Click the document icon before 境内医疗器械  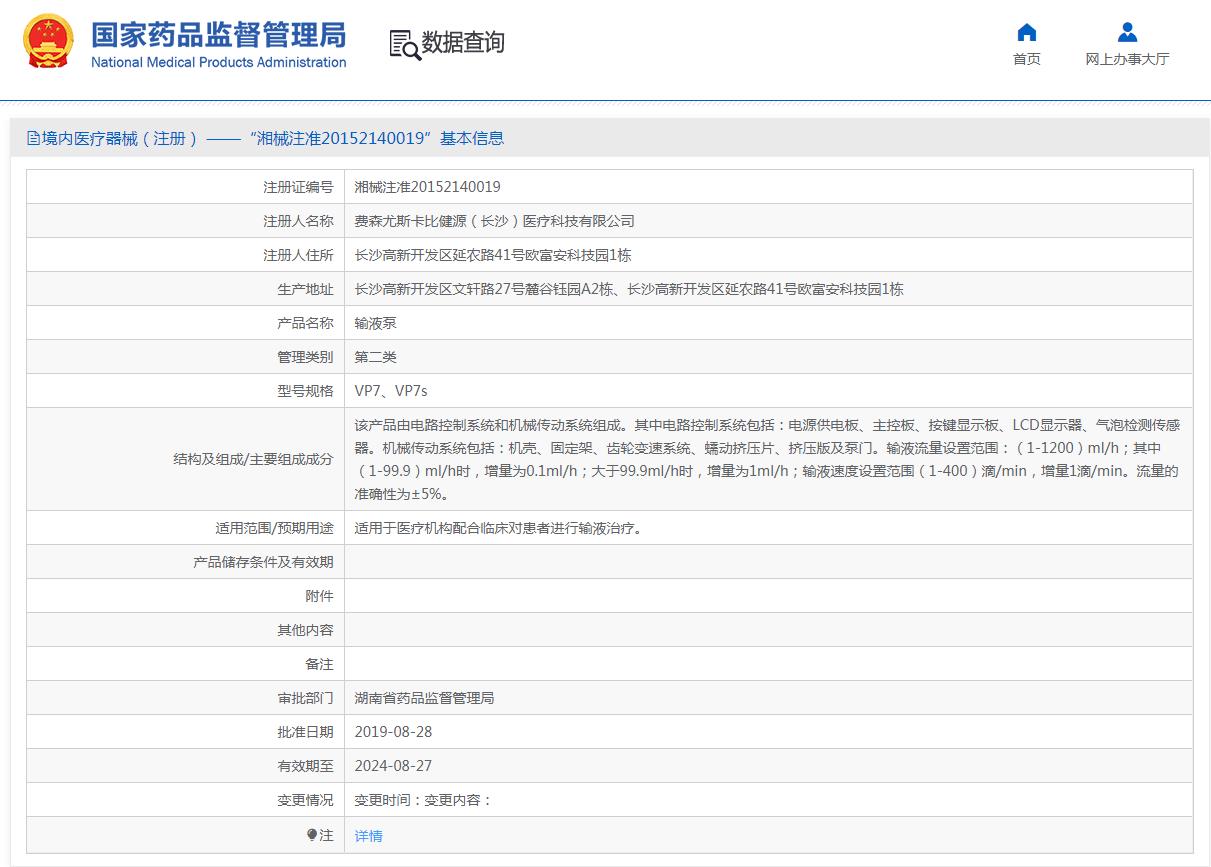tap(33, 138)
